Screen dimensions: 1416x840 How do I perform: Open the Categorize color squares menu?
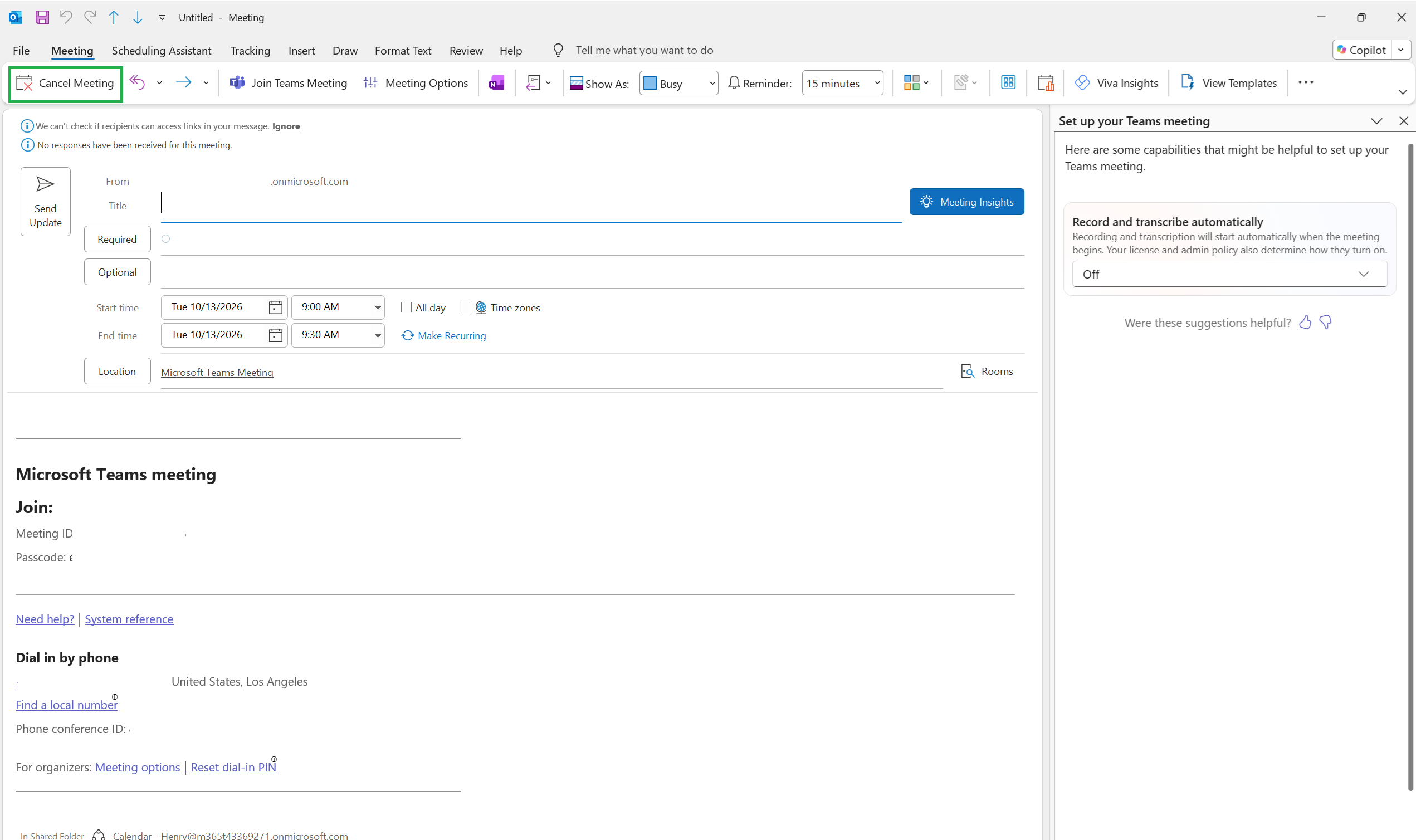coord(916,82)
